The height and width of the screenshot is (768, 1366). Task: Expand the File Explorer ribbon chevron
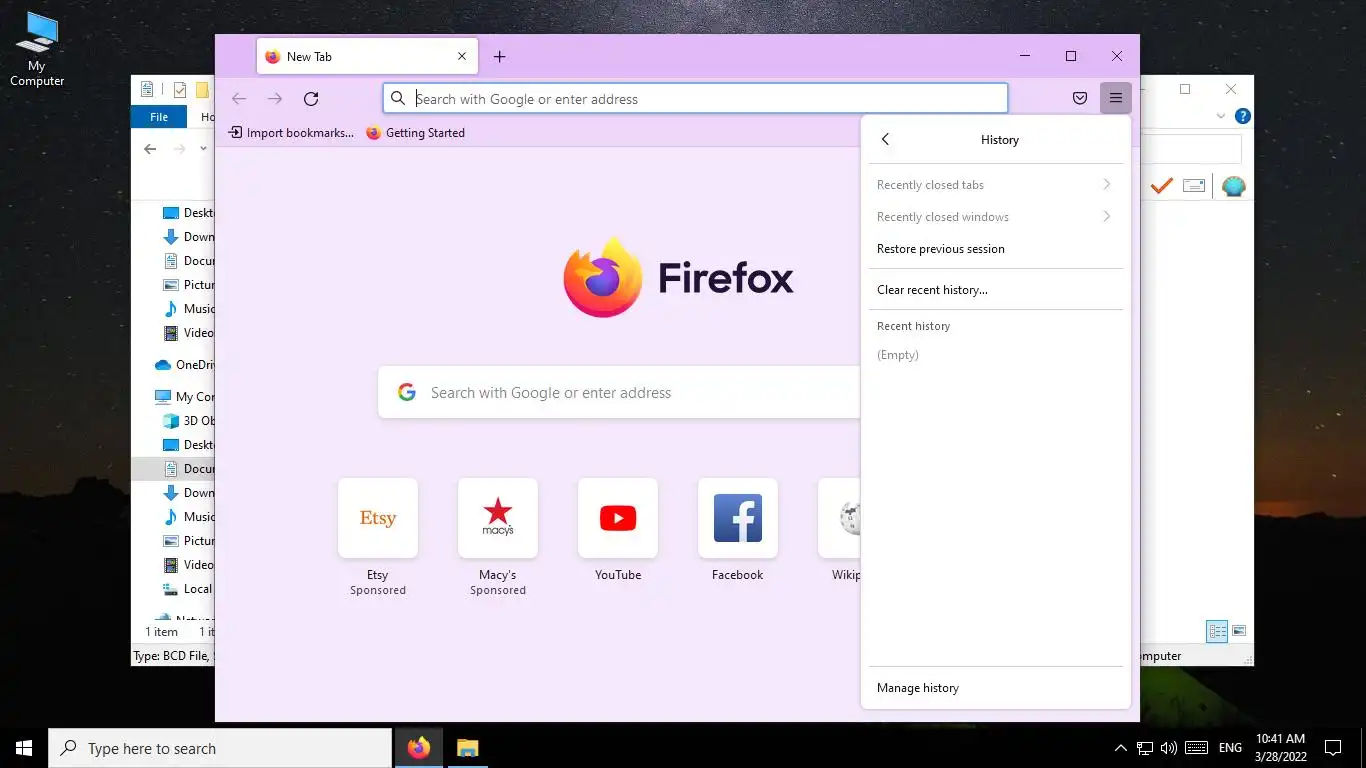(x=1221, y=116)
